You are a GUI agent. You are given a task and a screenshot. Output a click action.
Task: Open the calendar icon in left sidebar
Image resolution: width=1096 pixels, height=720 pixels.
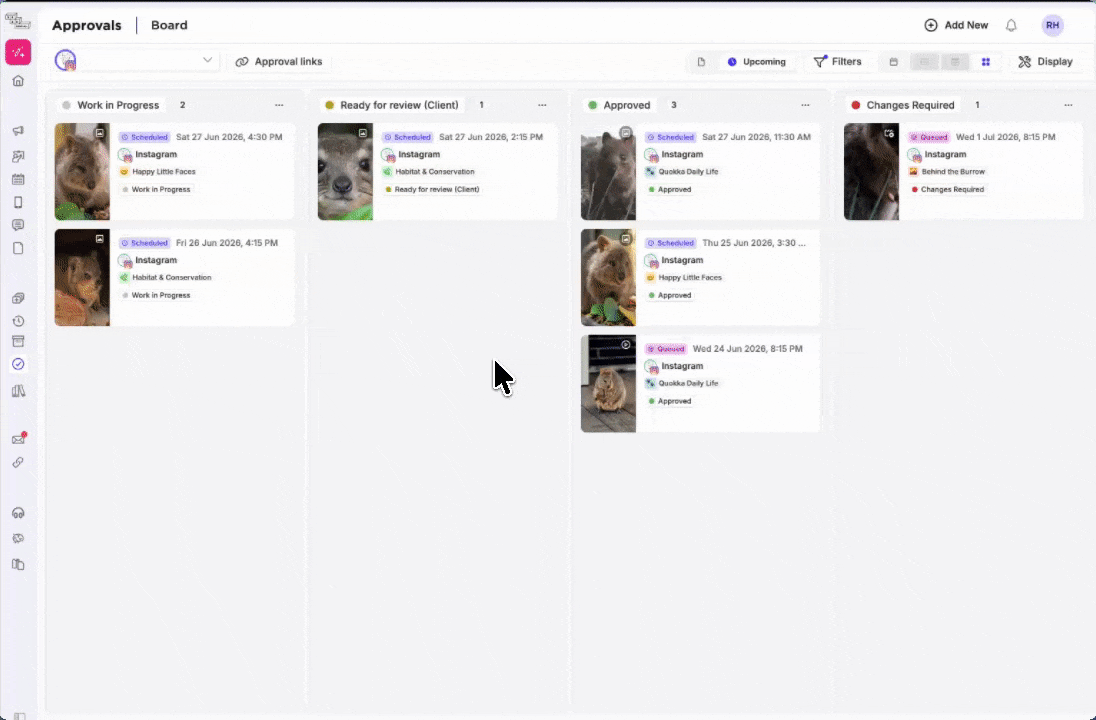click(x=18, y=179)
